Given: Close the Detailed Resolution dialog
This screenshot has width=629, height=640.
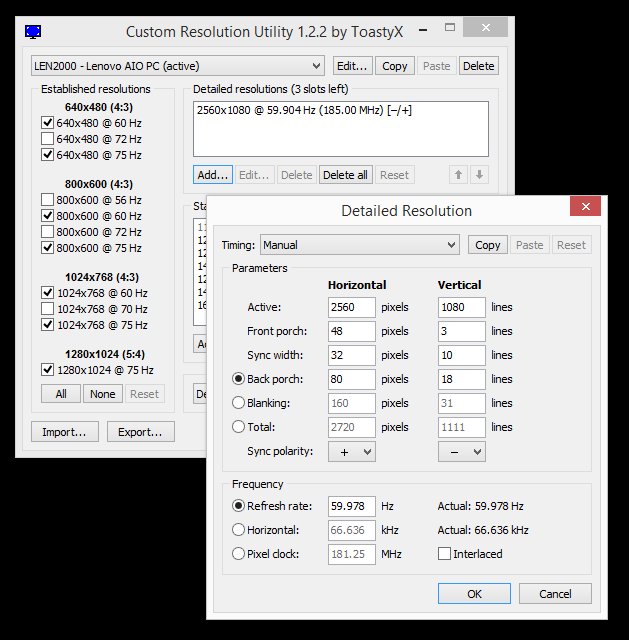Looking at the screenshot, I should tap(585, 207).
